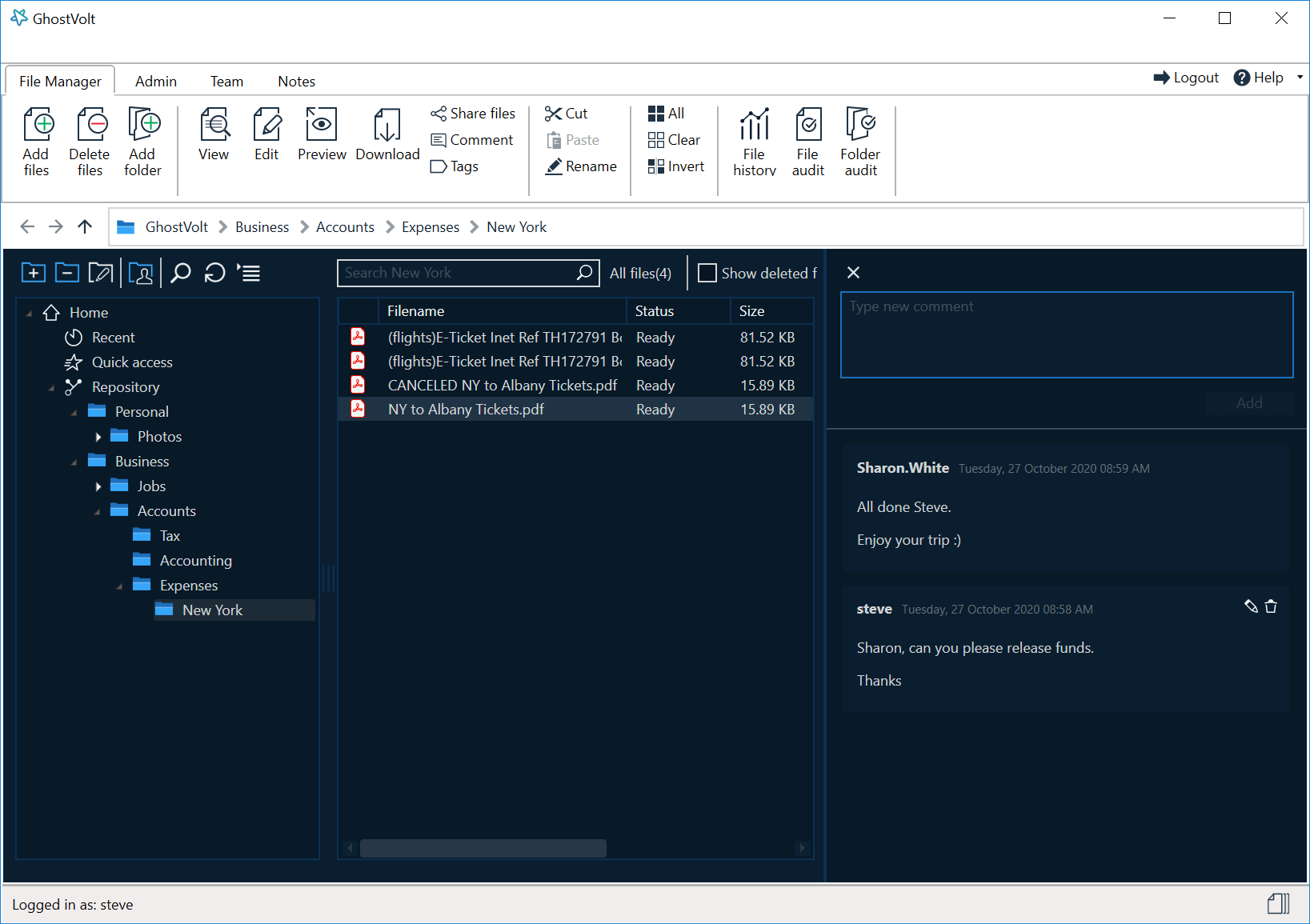Switch to the Admin tab
This screenshot has width=1310, height=924.
(156, 81)
